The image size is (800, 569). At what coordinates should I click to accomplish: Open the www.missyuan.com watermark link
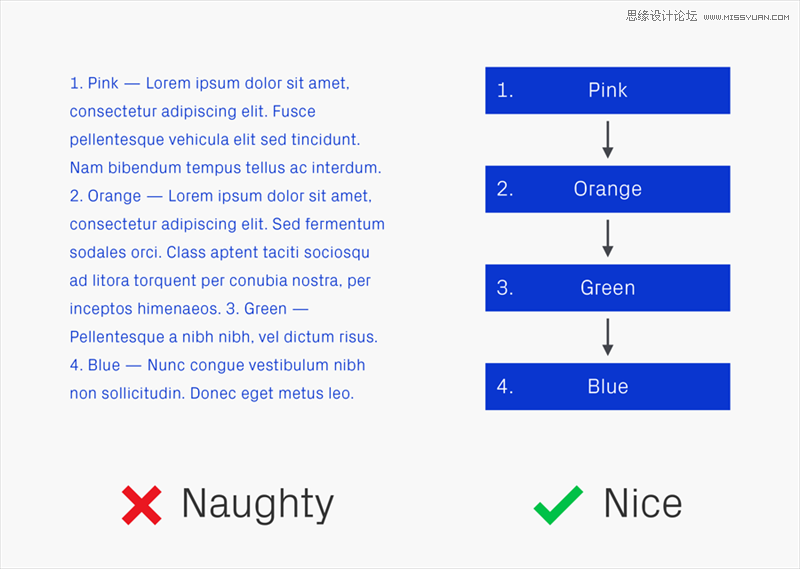746,17
